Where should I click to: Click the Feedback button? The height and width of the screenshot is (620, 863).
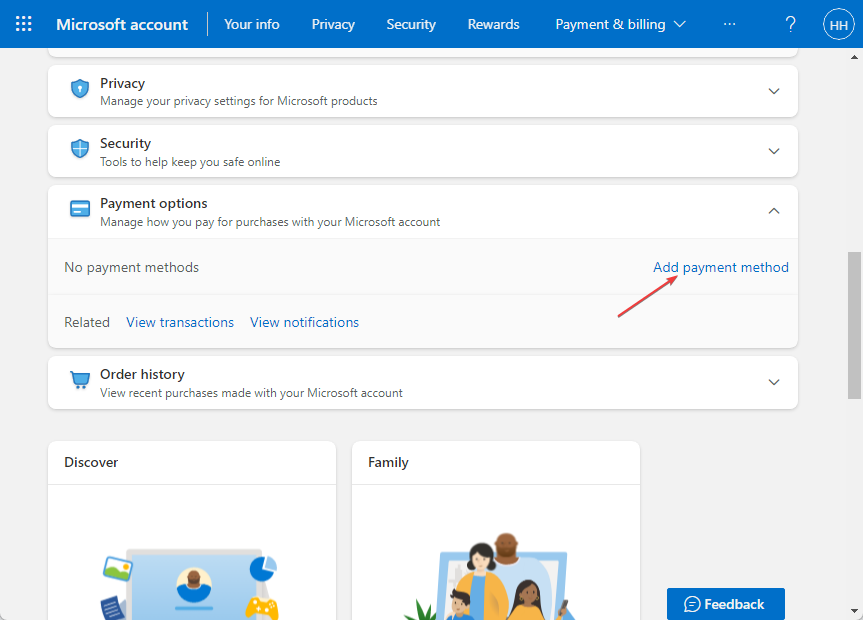pos(725,603)
